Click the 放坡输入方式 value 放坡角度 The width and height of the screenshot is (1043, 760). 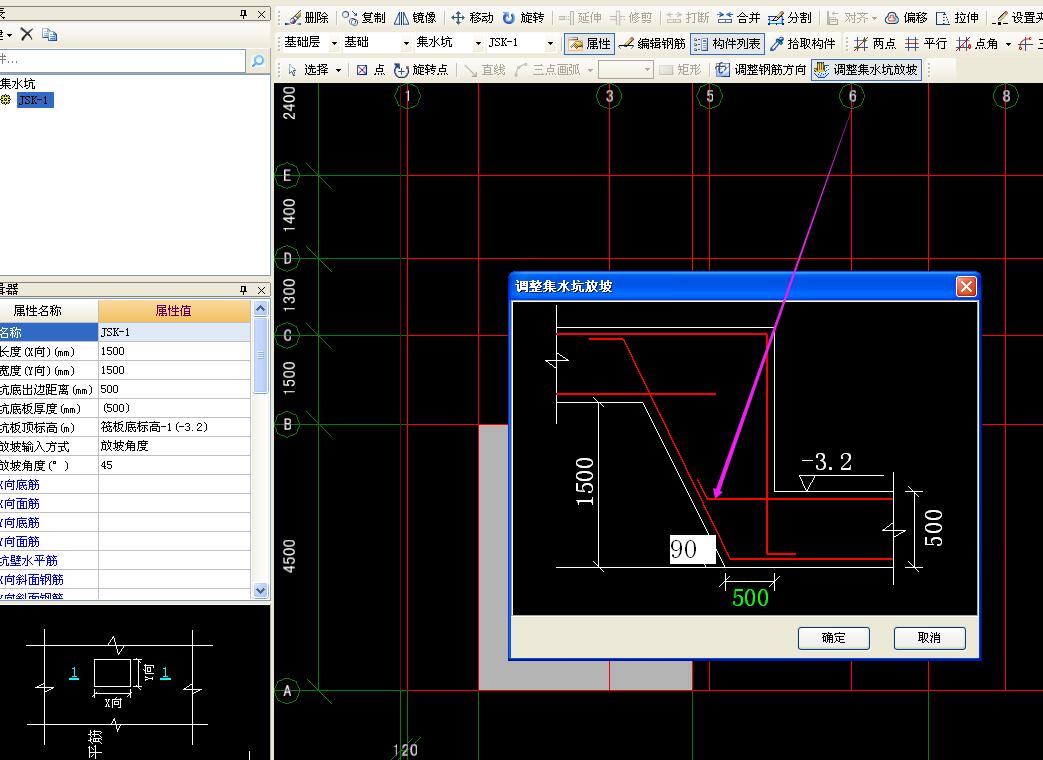pos(174,446)
